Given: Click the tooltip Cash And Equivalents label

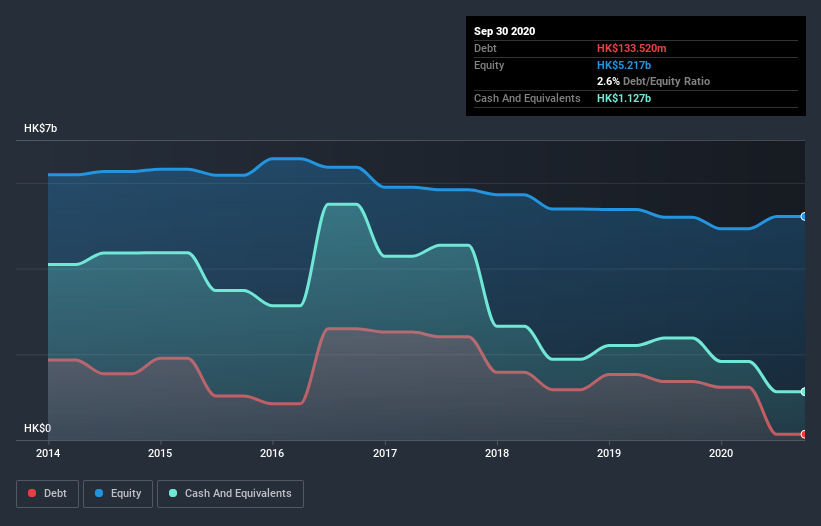Looking at the screenshot, I should [x=527, y=98].
